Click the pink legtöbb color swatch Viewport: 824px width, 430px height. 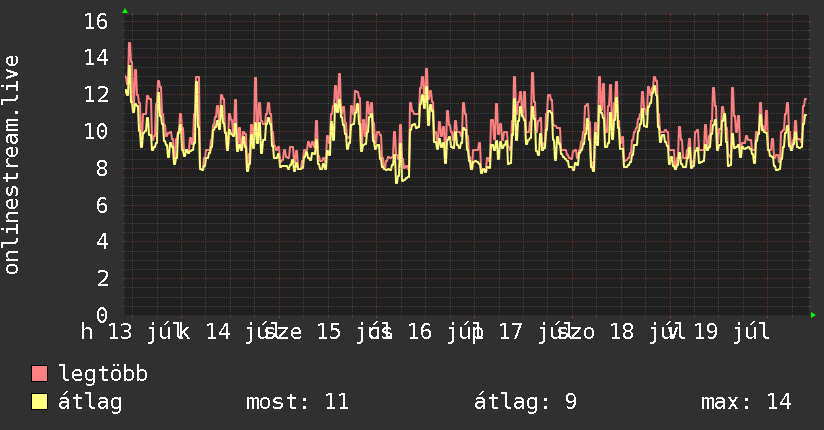pyautogui.click(x=39, y=374)
